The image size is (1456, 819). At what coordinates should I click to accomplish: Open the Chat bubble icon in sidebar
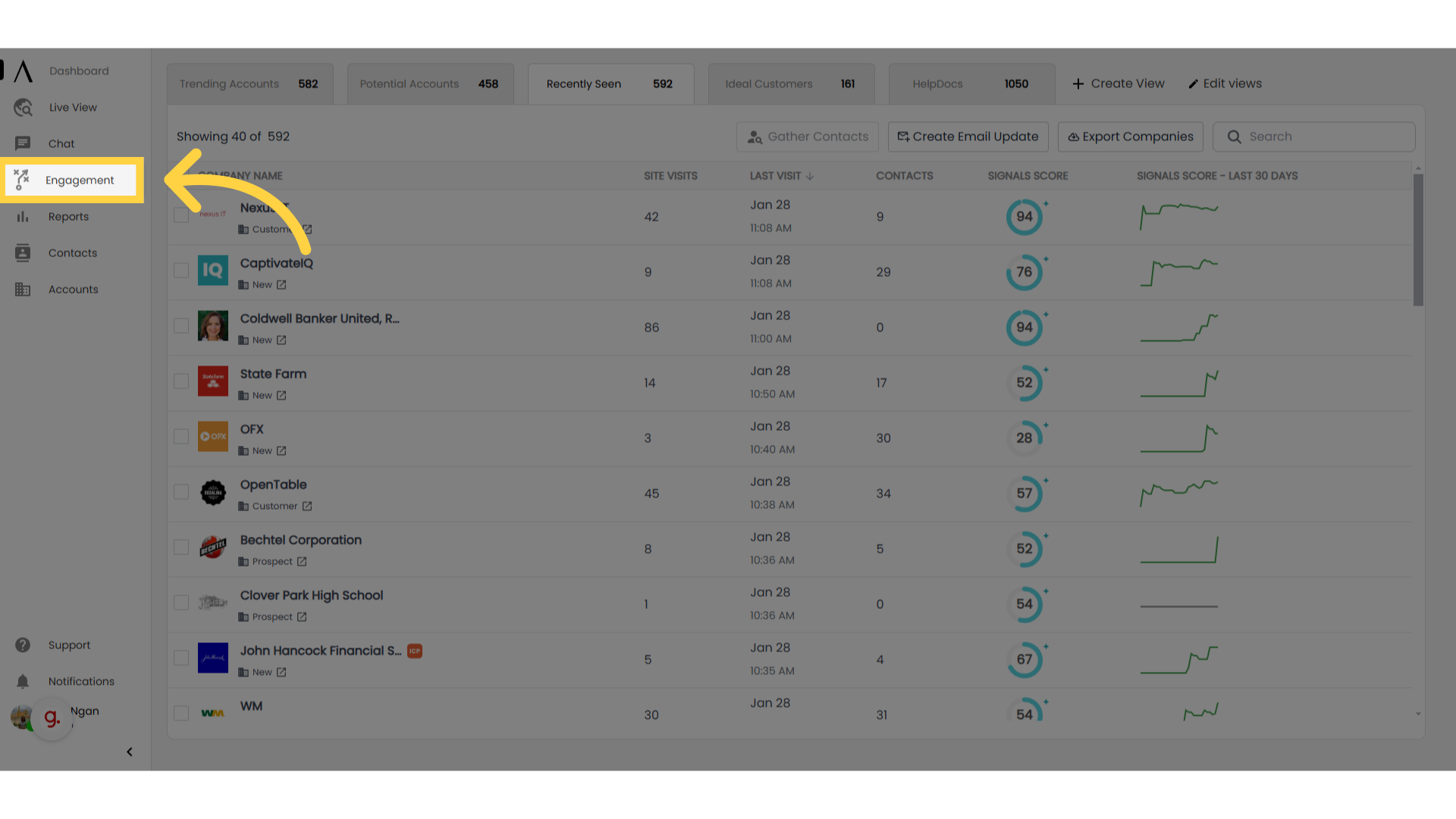tap(23, 143)
